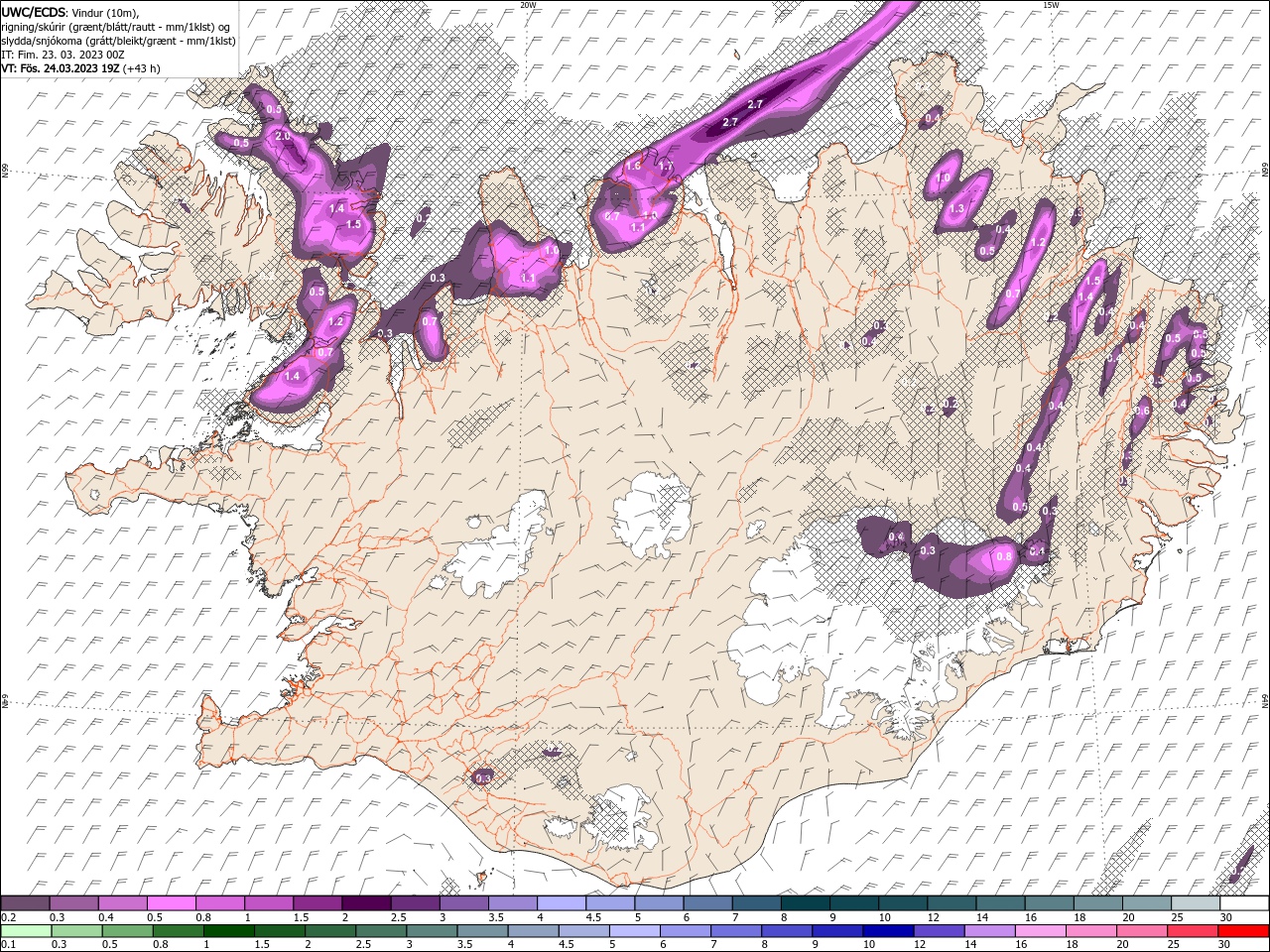1270x952 pixels.
Task: Select the white upper swatch starting at 30
Action: (x=1242, y=902)
